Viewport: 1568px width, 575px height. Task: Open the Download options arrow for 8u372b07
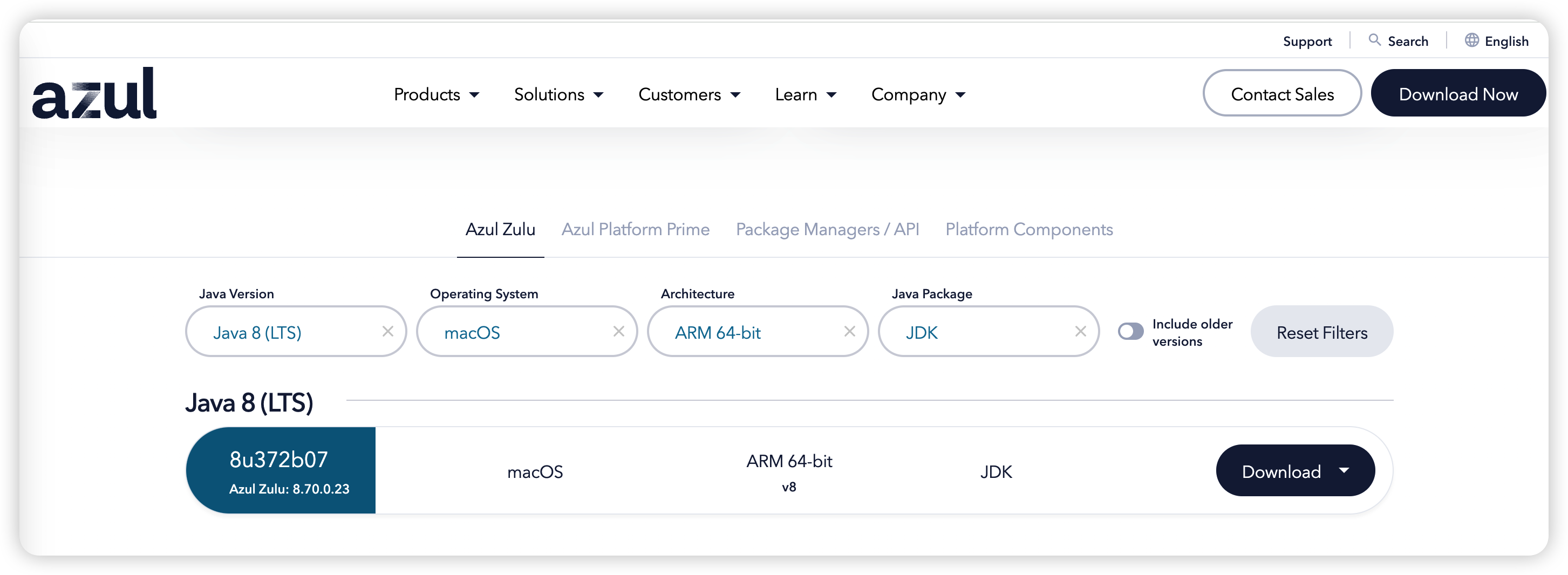tap(1345, 470)
